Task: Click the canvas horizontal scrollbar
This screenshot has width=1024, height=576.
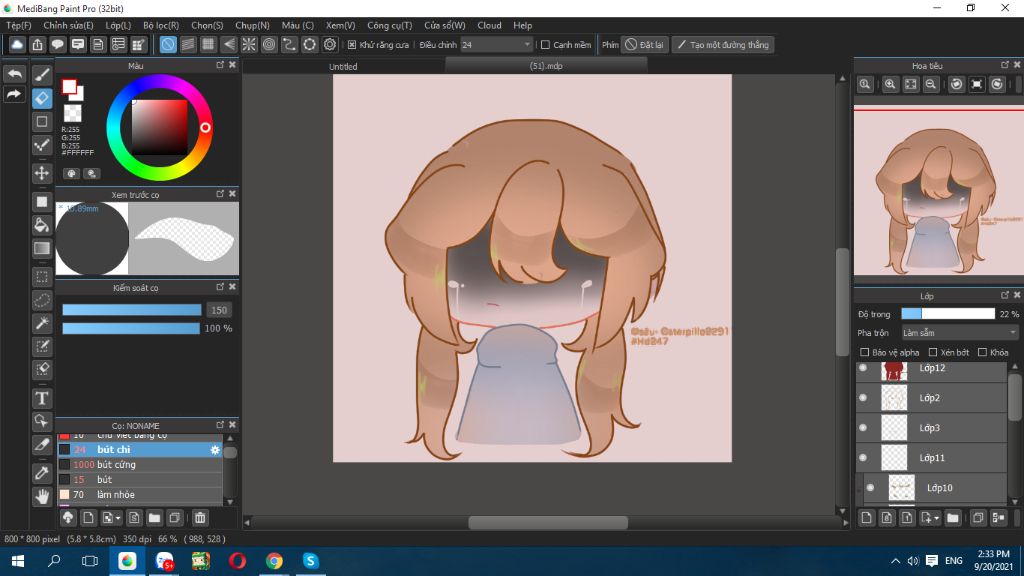Action: [x=548, y=522]
